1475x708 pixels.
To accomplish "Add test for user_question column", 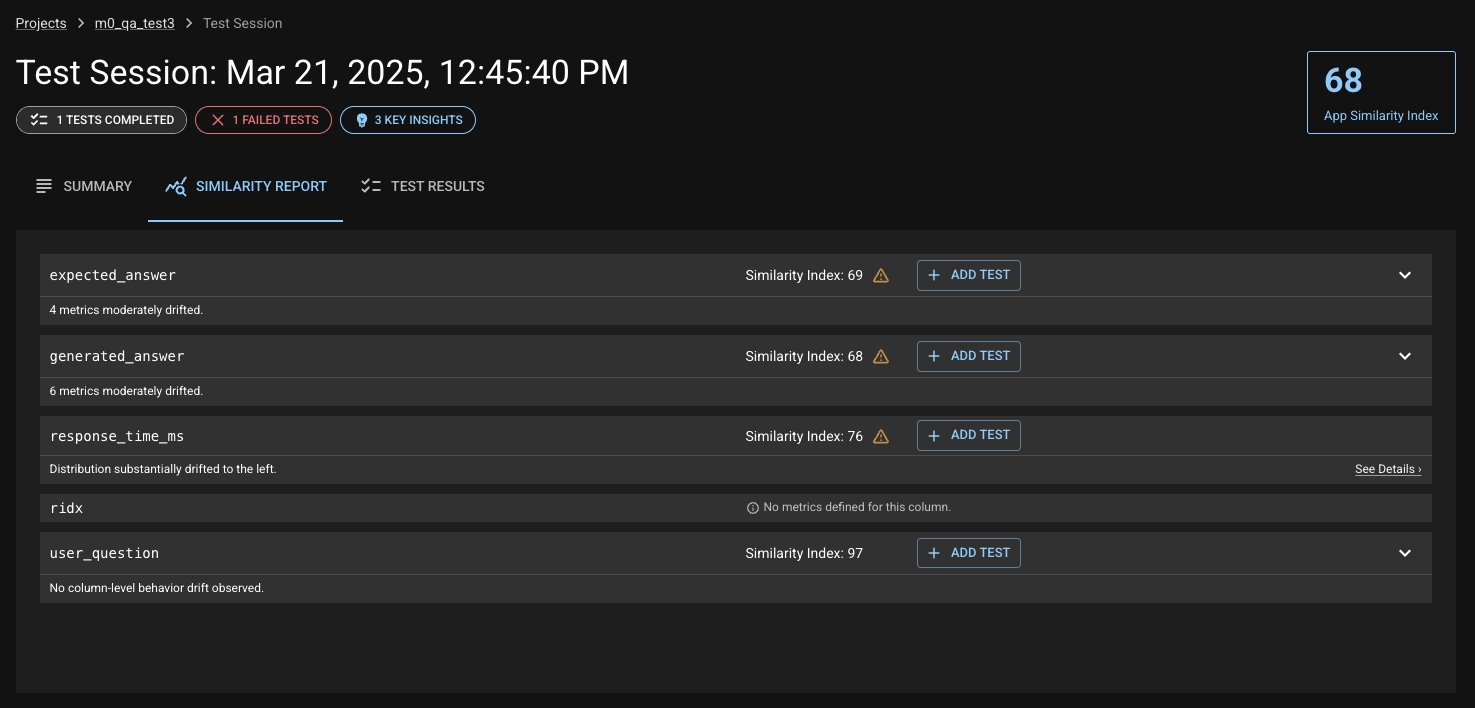I will pyautogui.click(x=968, y=553).
